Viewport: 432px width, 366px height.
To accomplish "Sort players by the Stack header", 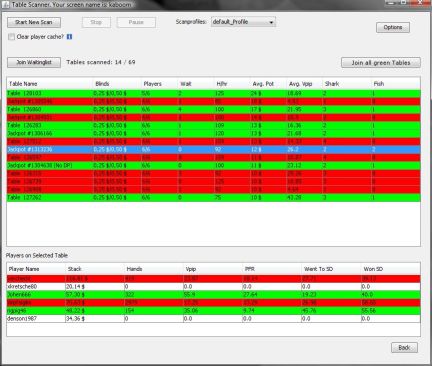I will (x=95, y=269).
